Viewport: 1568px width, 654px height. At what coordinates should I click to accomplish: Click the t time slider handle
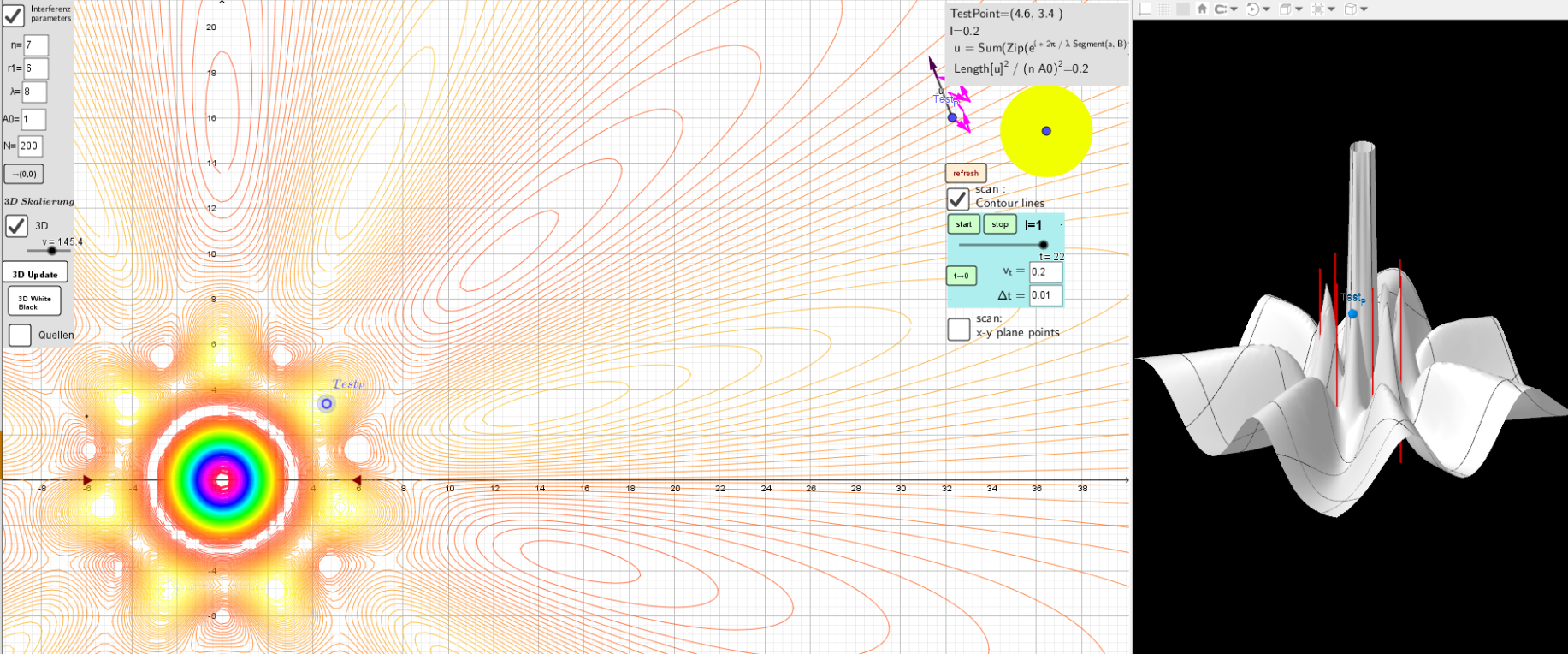pyautogui.click(x=1044, y=245)
